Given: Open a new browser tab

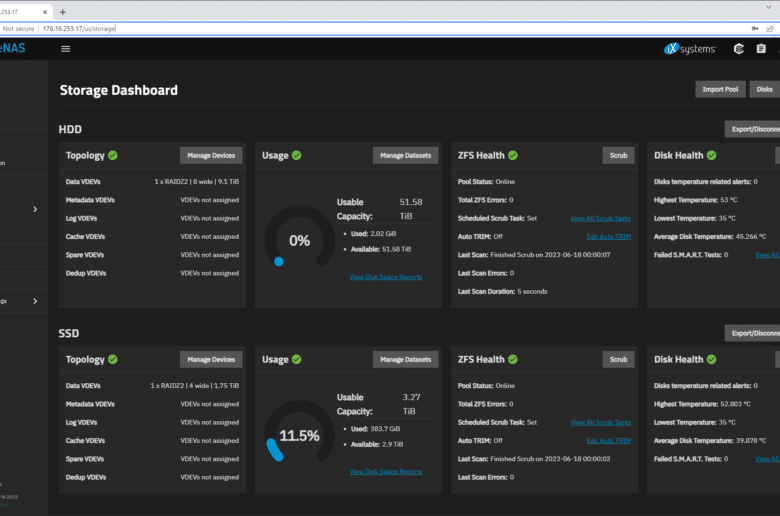Looking at the screenshot, I should 63,12.
